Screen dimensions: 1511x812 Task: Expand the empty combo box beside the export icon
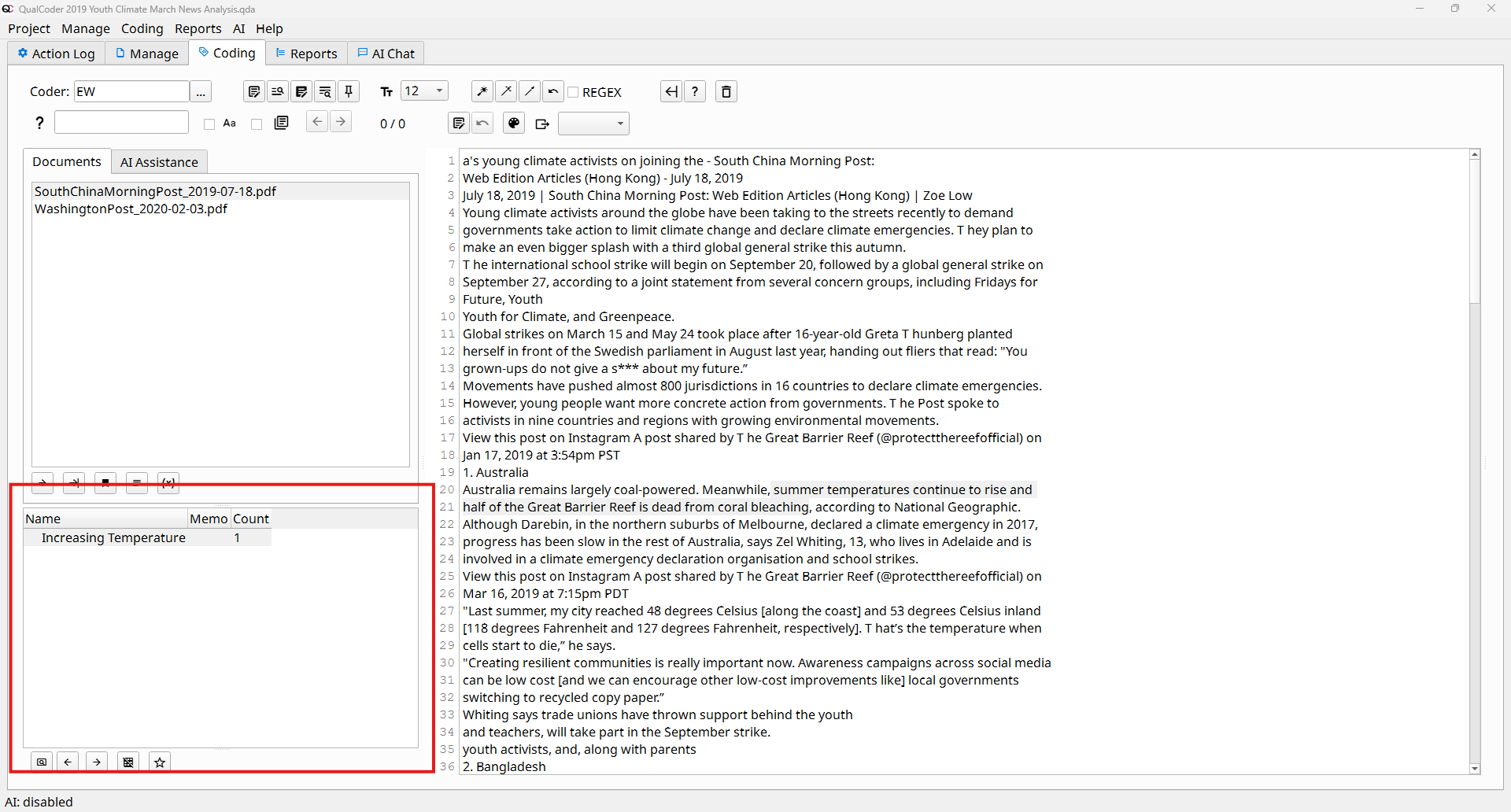593,124
